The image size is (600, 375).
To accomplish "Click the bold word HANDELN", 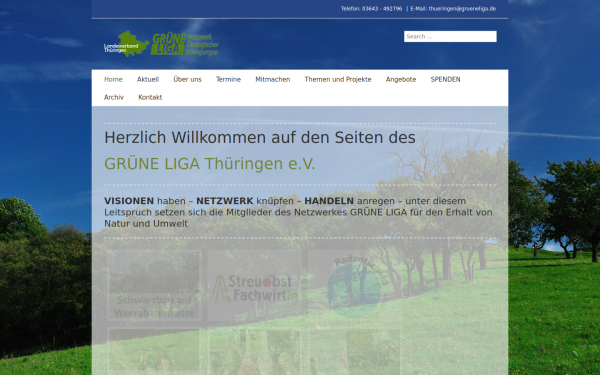I will [x=329, y=201].
